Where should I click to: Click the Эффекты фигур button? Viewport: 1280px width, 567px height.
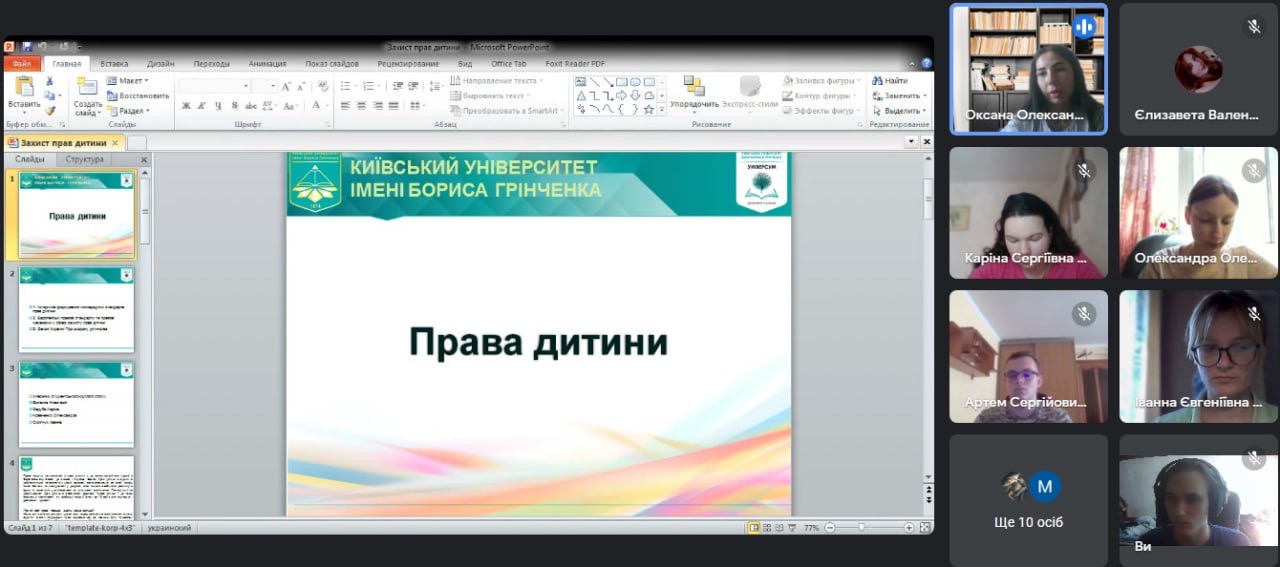[x=819, y=111]
